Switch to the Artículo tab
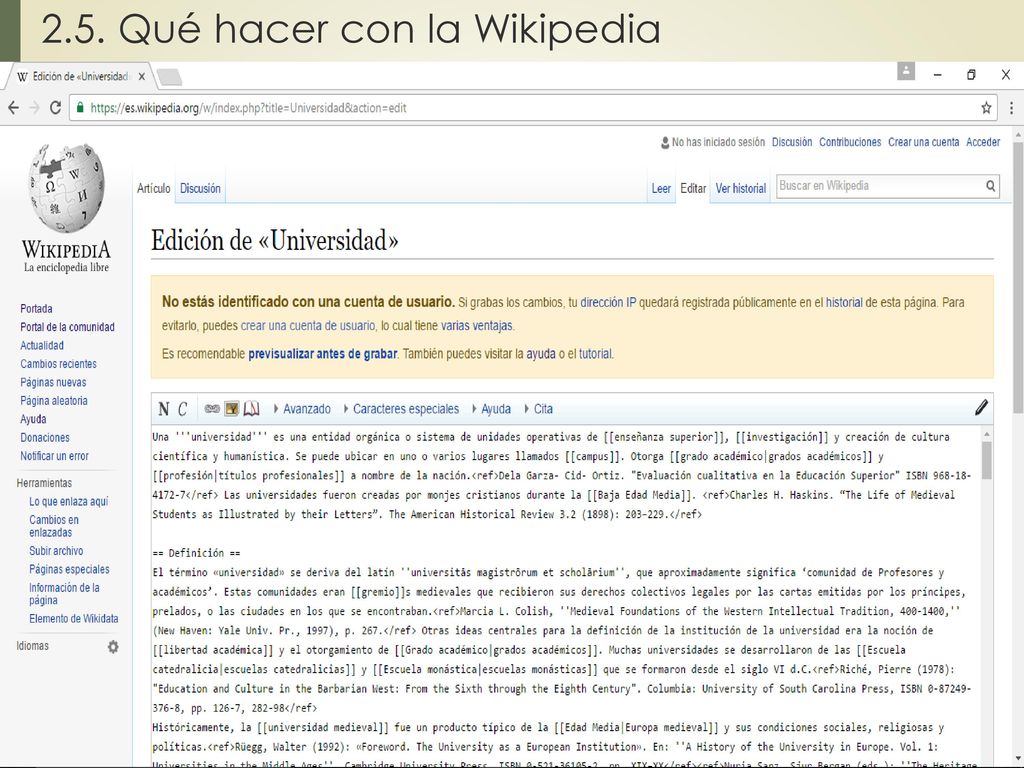Screen dimensions: 1024x768 (x=153, y=188)
